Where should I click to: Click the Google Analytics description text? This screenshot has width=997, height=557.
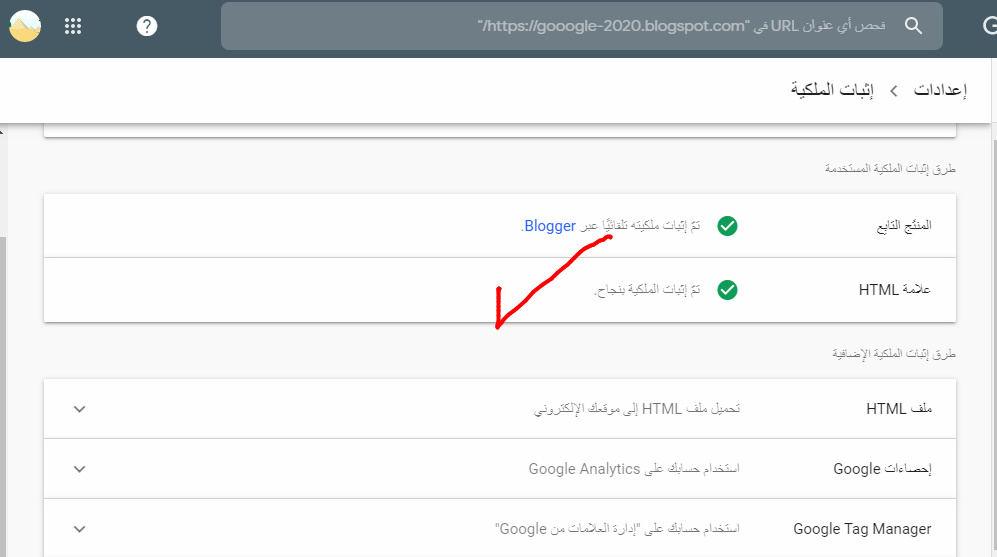click(x=634, y=469)
